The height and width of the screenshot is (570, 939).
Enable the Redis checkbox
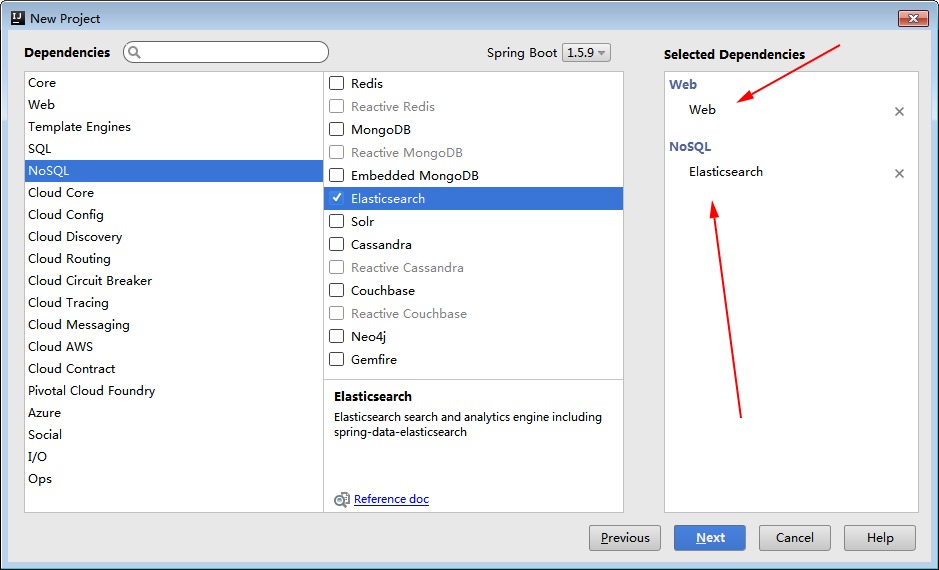[x=337, y=84]
